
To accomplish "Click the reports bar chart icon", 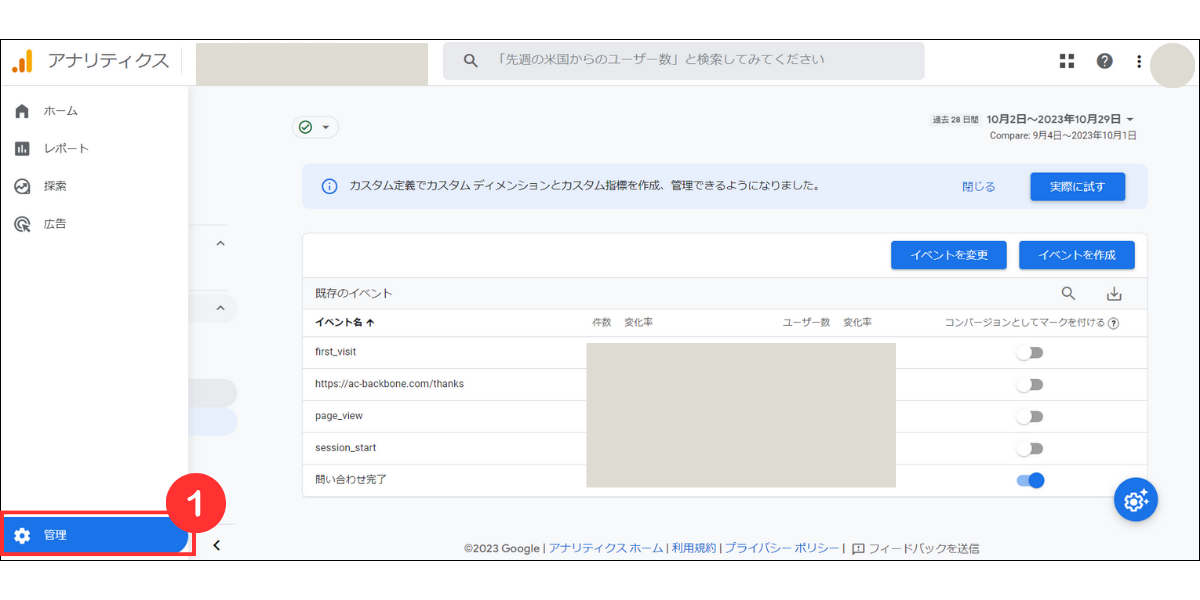I will coord(22,149).
